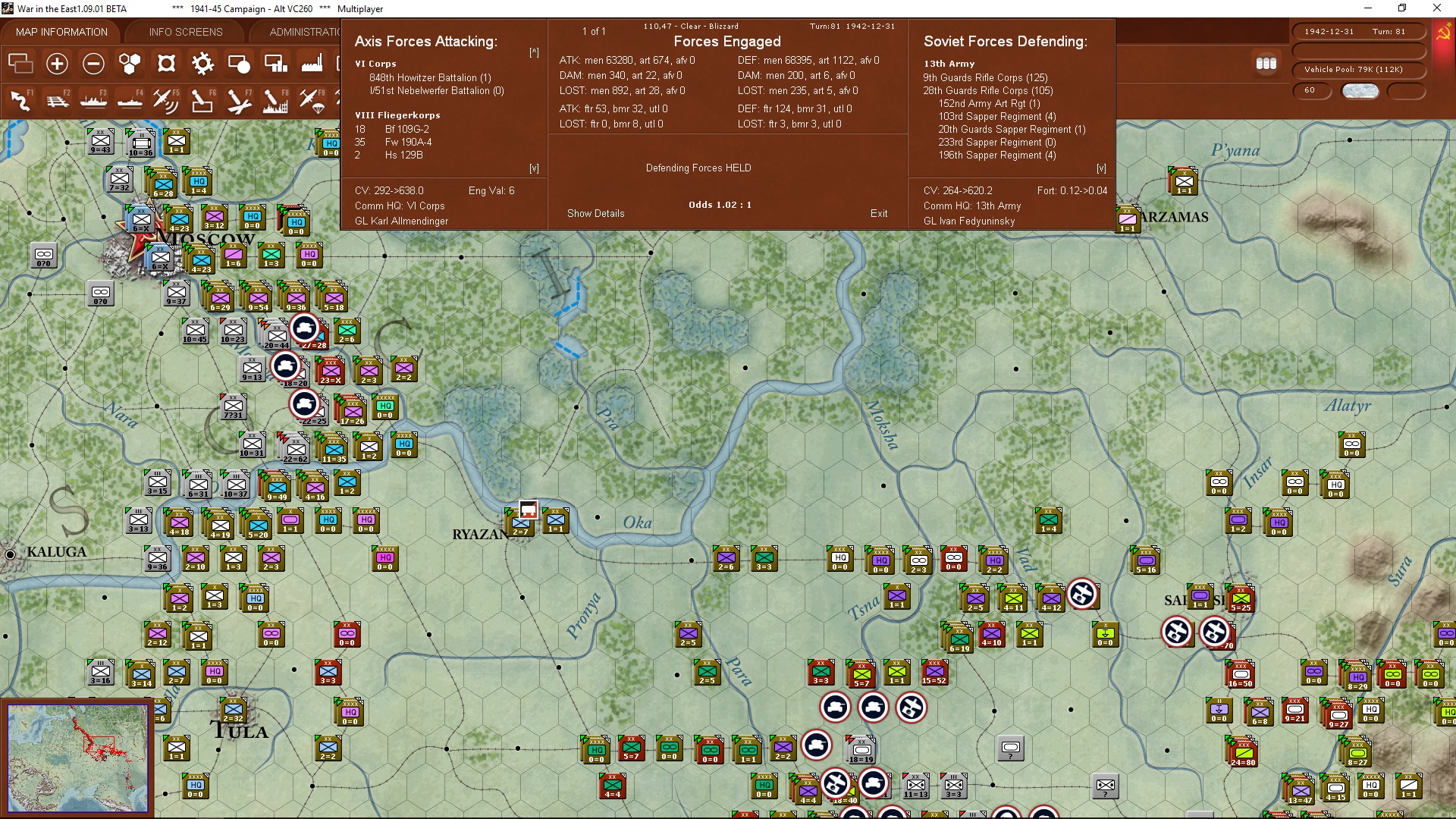Image resolution: width=1456 pixels, height=819 pixels.
Task: Select the F3 naval transport icon
Action: pos(93,100)
